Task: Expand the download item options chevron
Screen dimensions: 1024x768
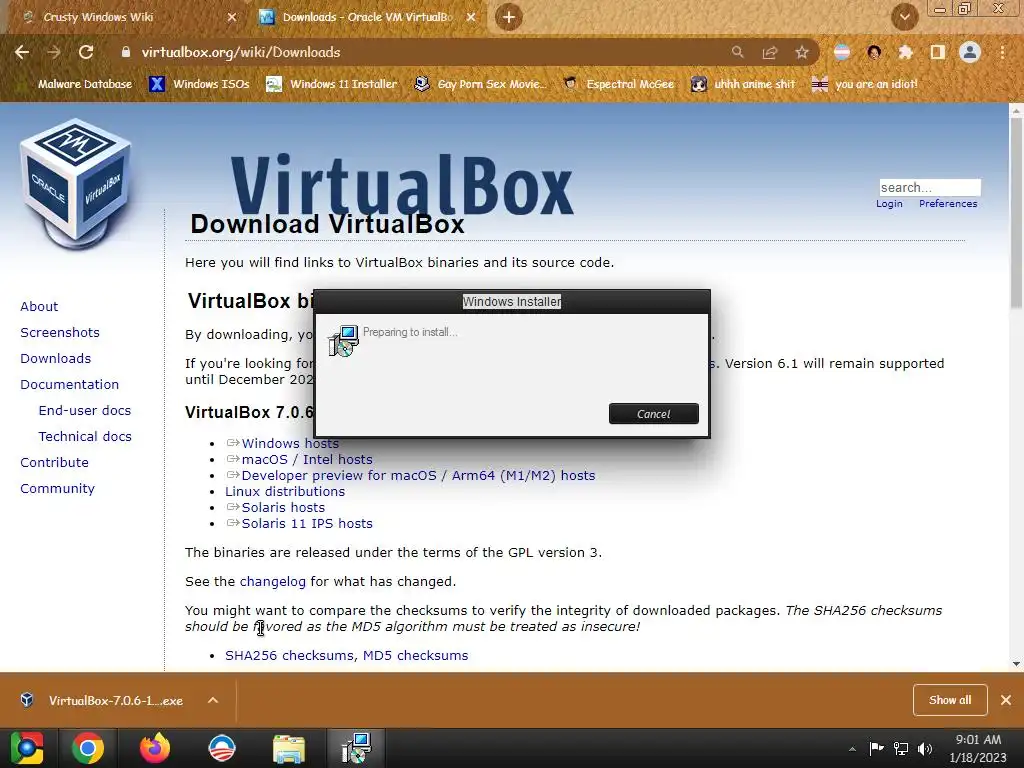Action: (213, 700)
